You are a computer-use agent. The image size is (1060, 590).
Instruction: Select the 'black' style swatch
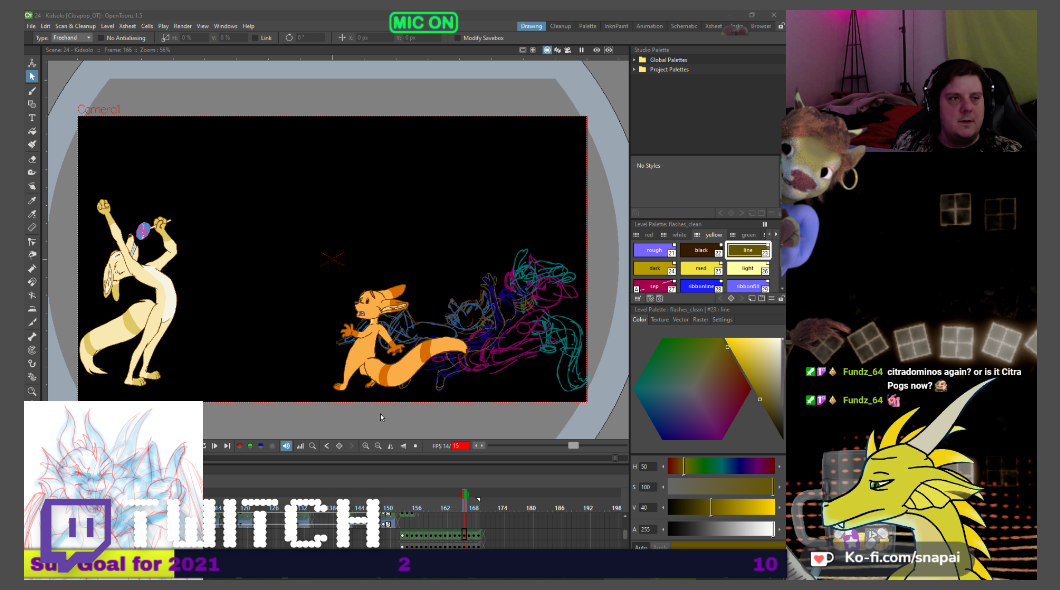pyautogui.click(x=701, y=250)
